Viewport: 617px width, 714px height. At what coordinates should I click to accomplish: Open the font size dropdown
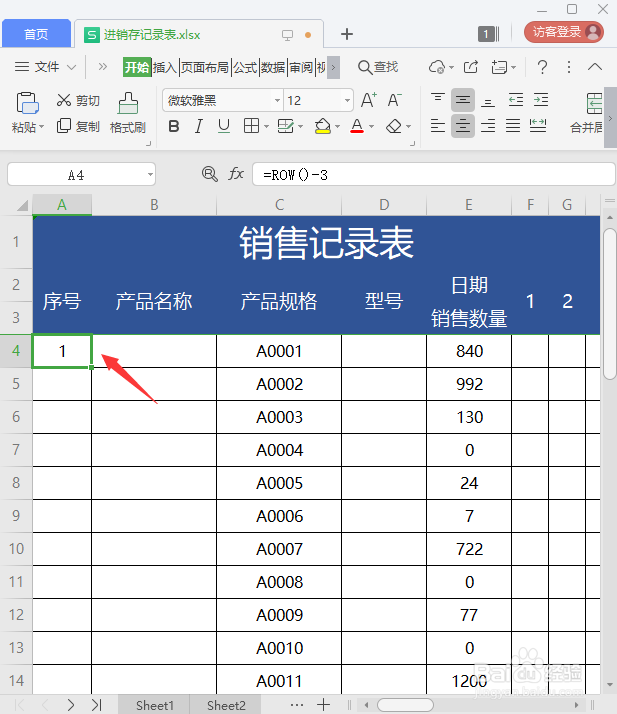tap(347, 100)
